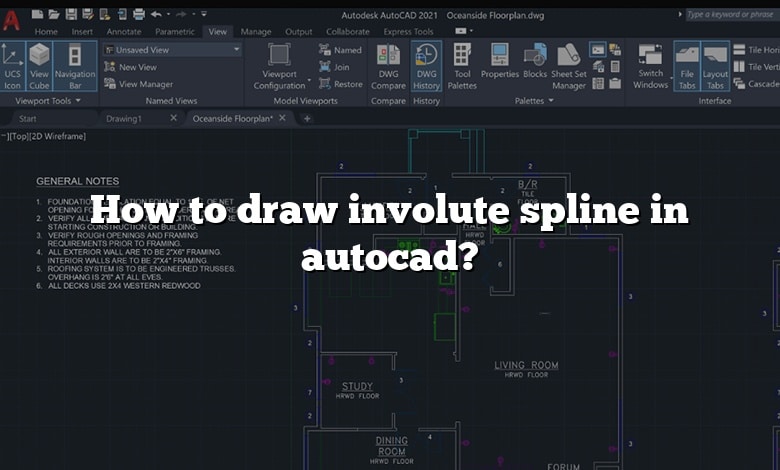This screenshot has width=780, height=470.
Task: Toggle the DWG History palette
Action: 426,66
